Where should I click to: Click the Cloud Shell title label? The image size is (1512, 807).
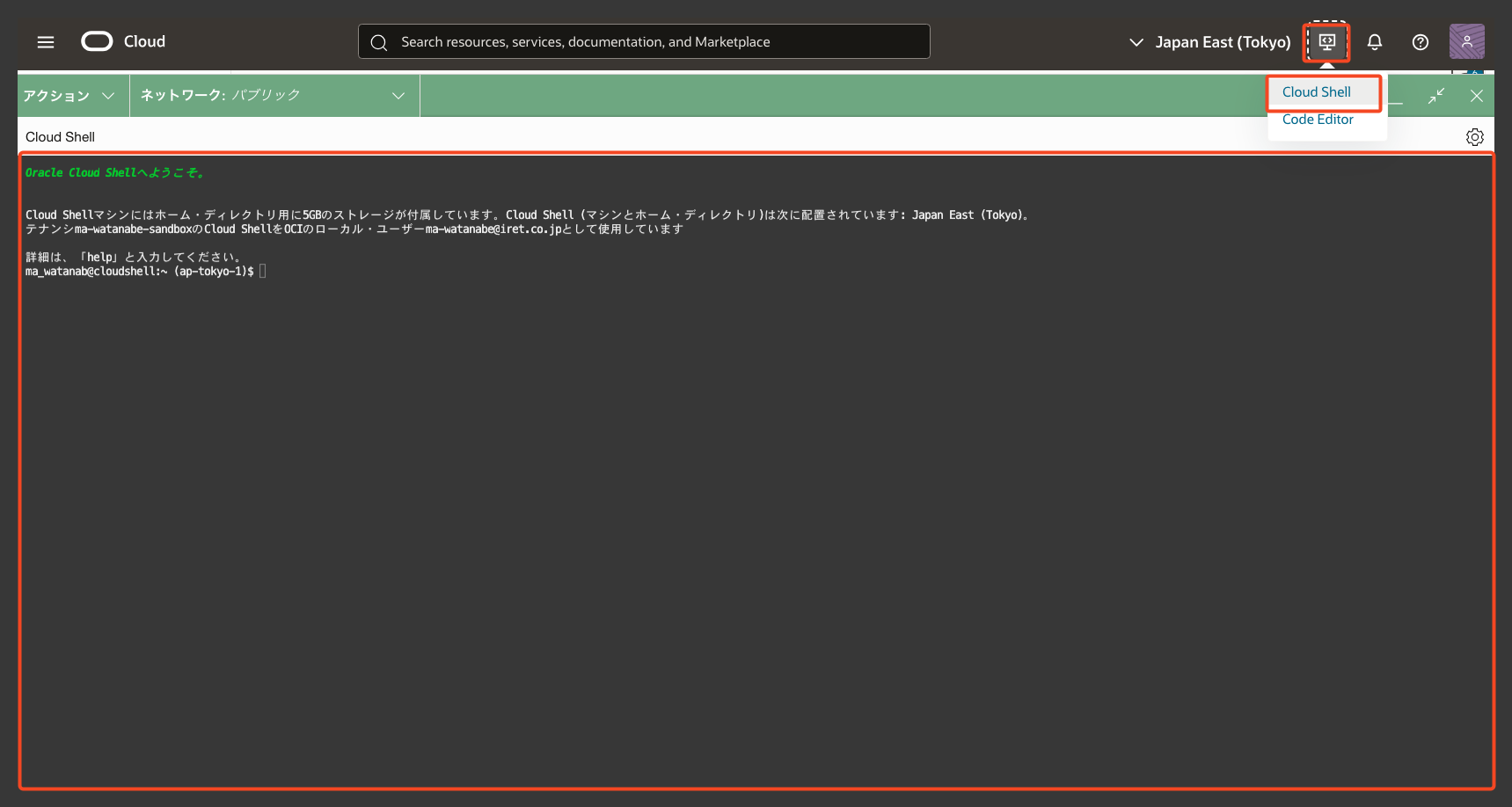[x=60, y=137]
